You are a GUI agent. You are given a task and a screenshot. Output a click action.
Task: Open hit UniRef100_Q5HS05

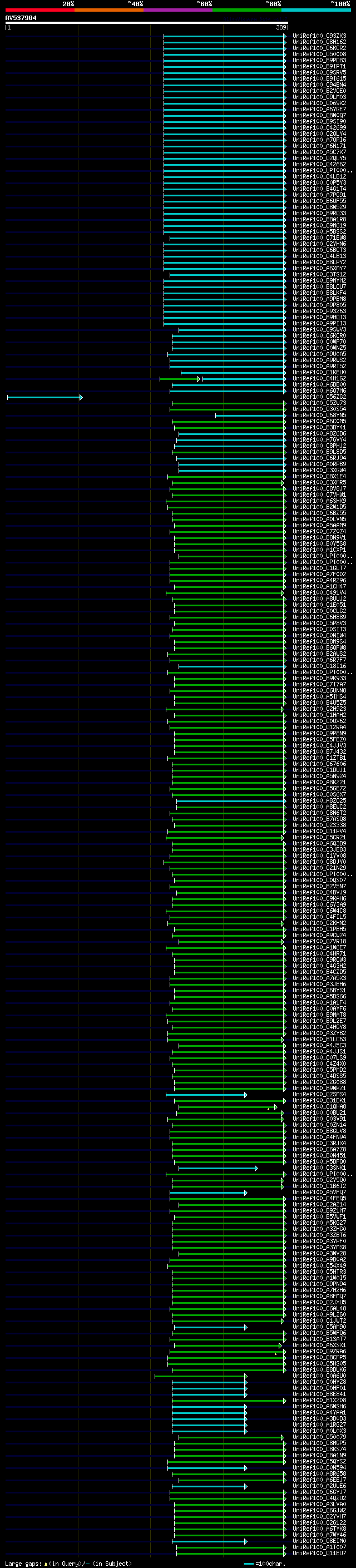pyautogui.click(x=319, y=1363)
